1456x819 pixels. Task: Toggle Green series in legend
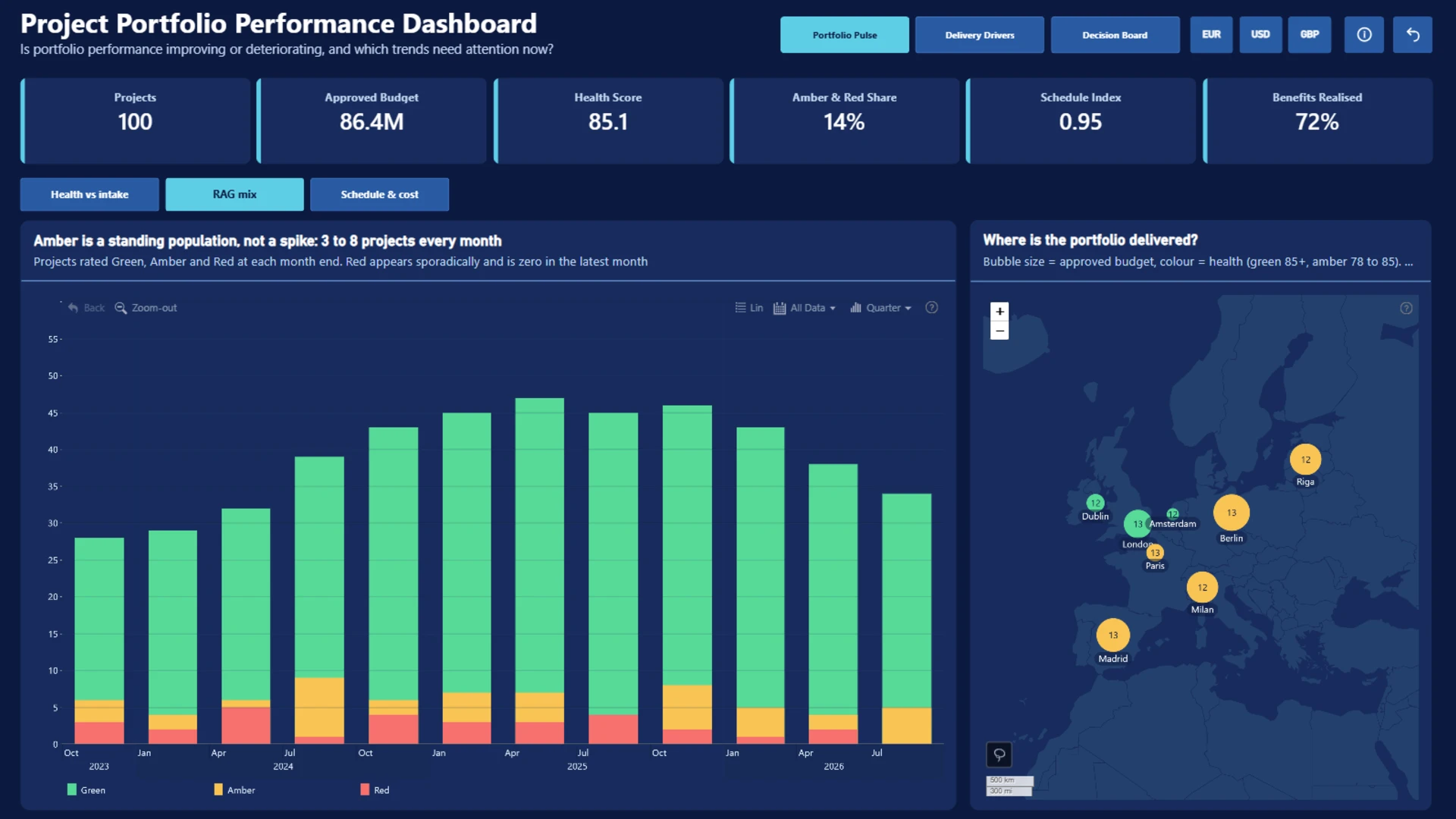[86, 790]
